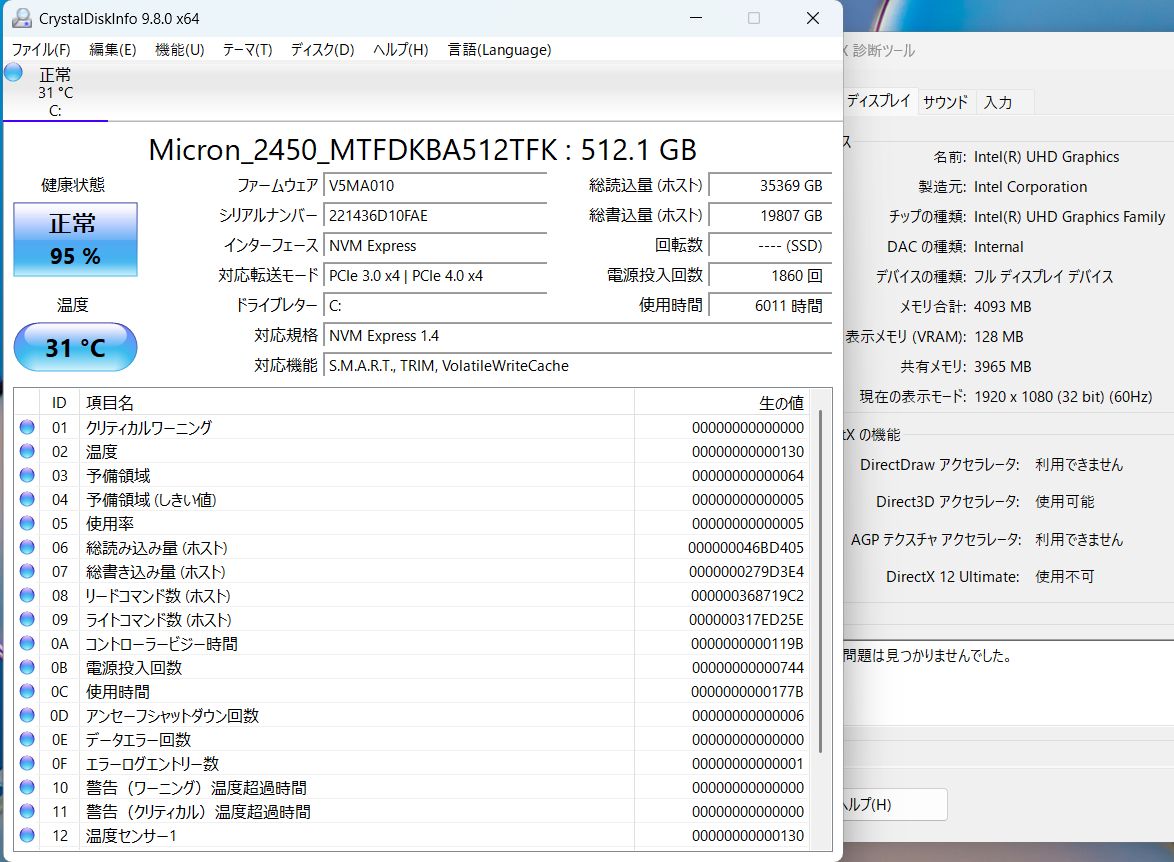Click status orb for ID 0C 使用時間
Viewport: 1174px width, 862px height.
click(x=27, y=690)
